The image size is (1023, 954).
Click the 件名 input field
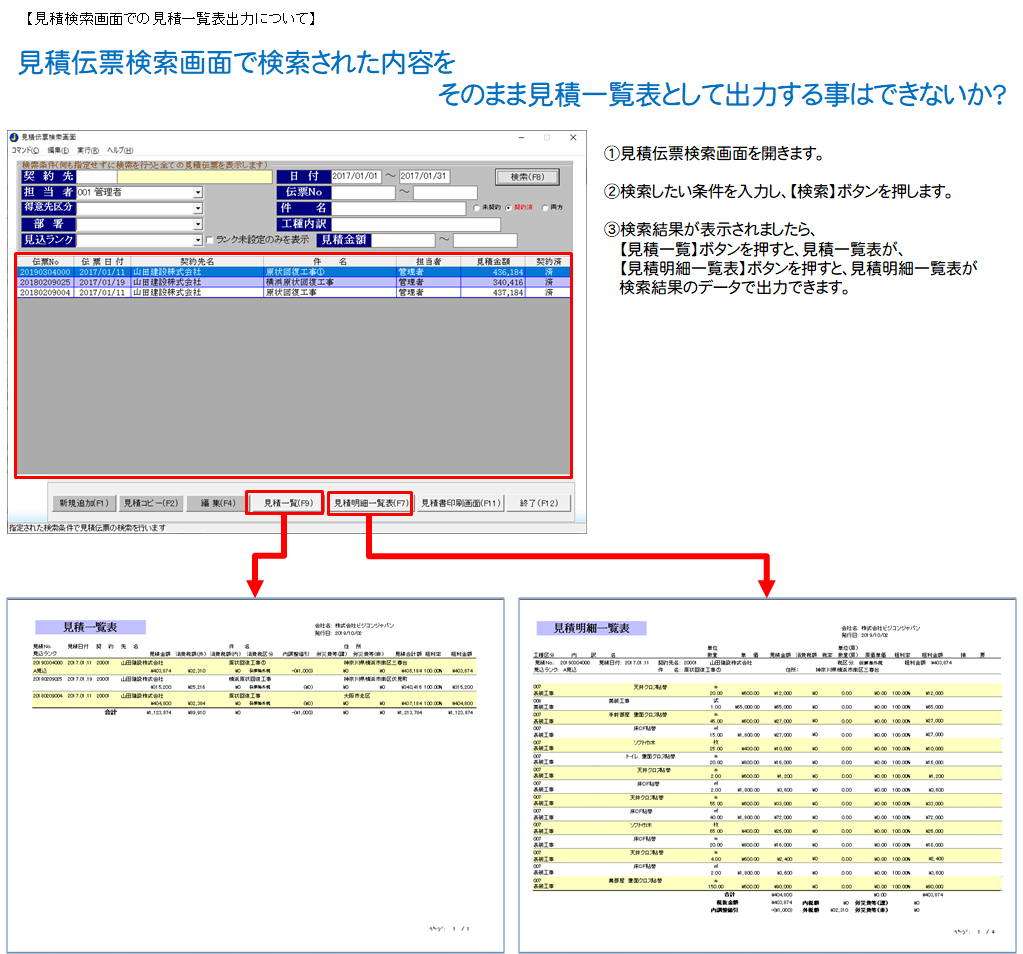pyautogui.click(x=400, y=208)
